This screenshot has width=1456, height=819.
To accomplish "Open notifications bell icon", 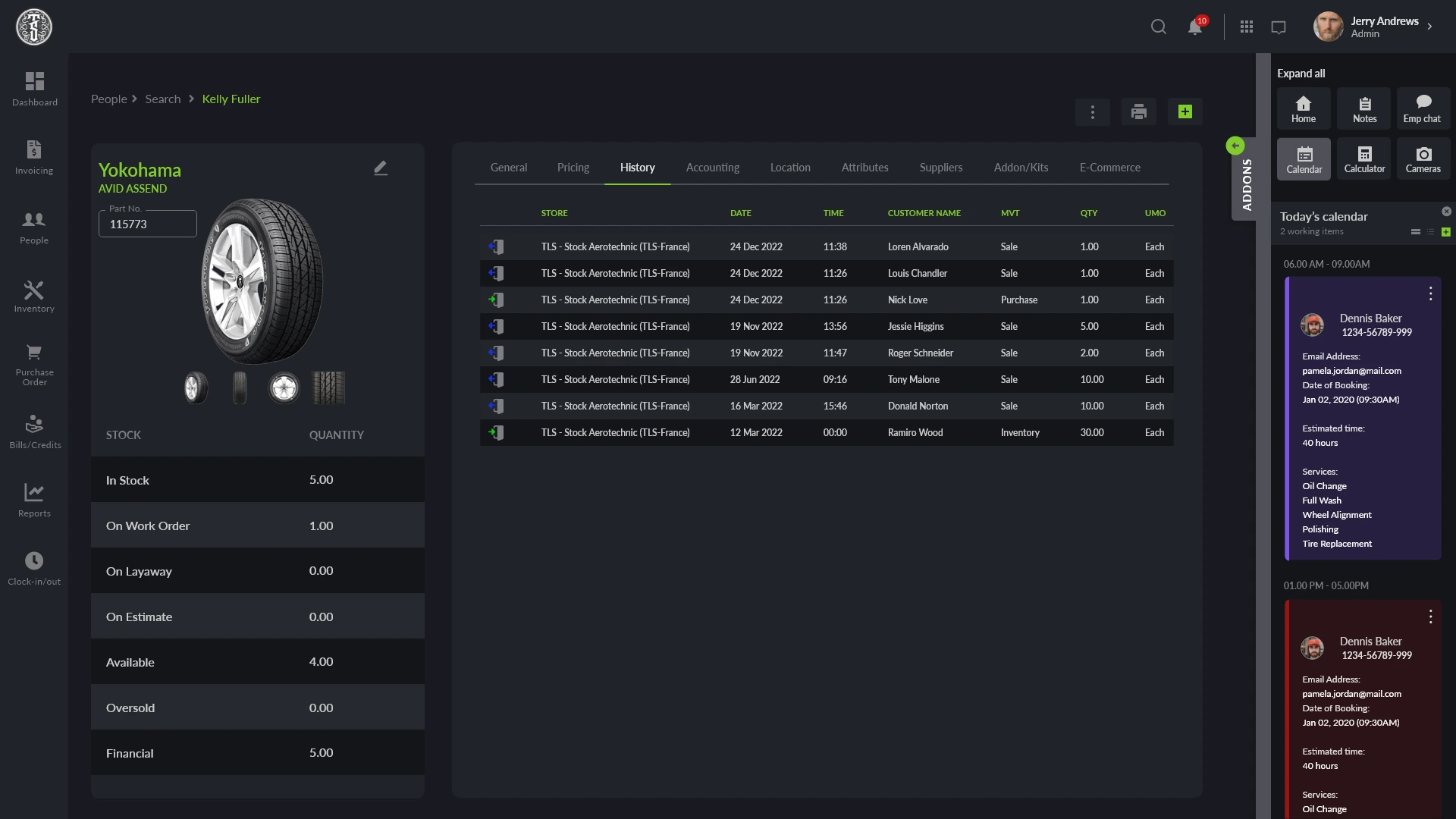I will (x=1195, y=27).
